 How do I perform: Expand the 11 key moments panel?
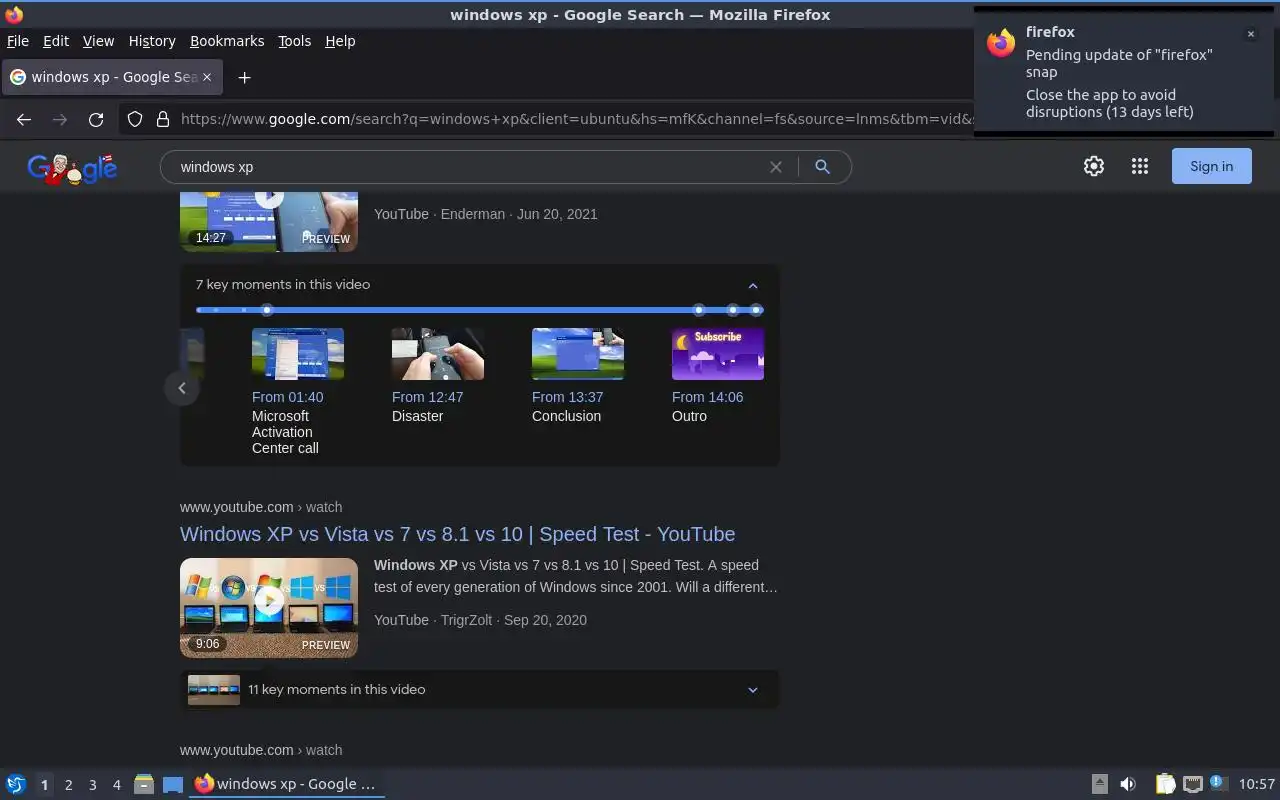coord(753,690)
